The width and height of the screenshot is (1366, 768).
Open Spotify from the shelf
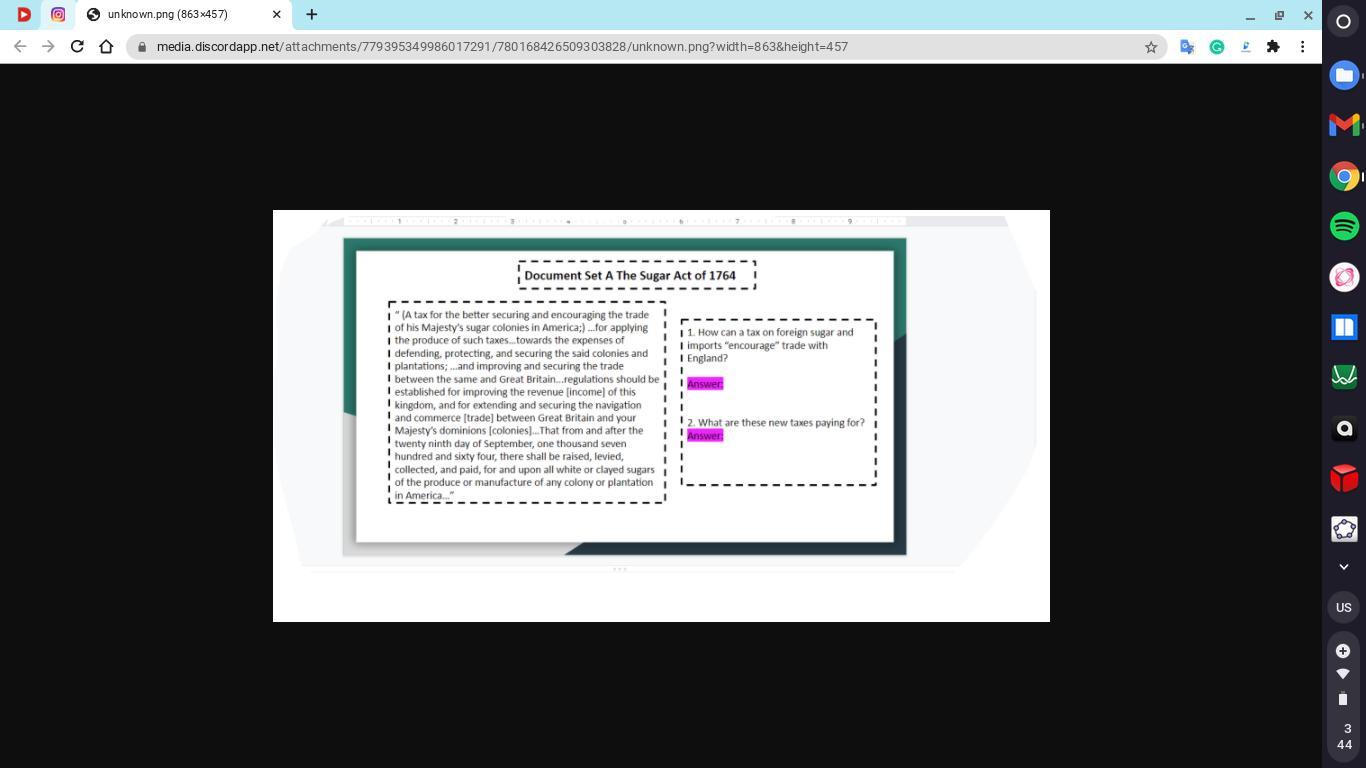[1344, 226]
